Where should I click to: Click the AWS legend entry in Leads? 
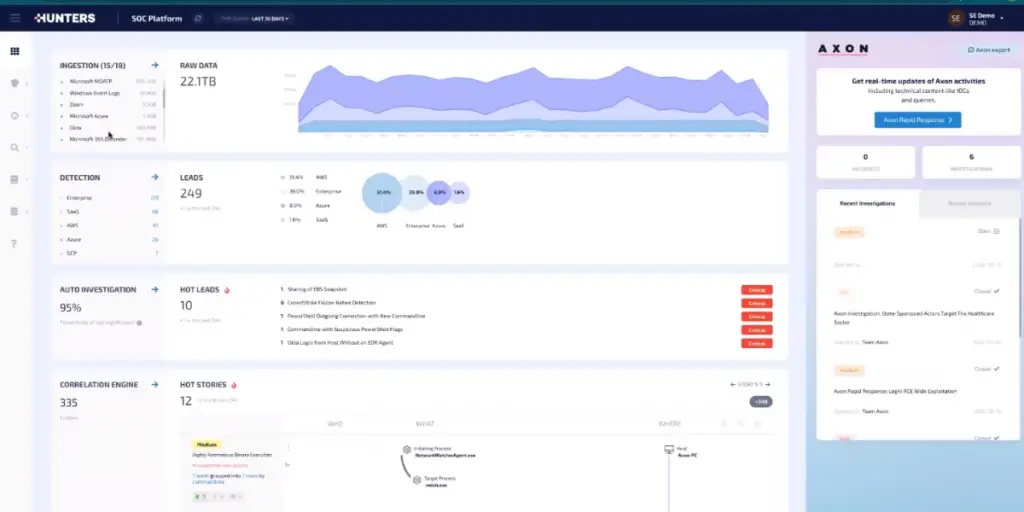304,177
